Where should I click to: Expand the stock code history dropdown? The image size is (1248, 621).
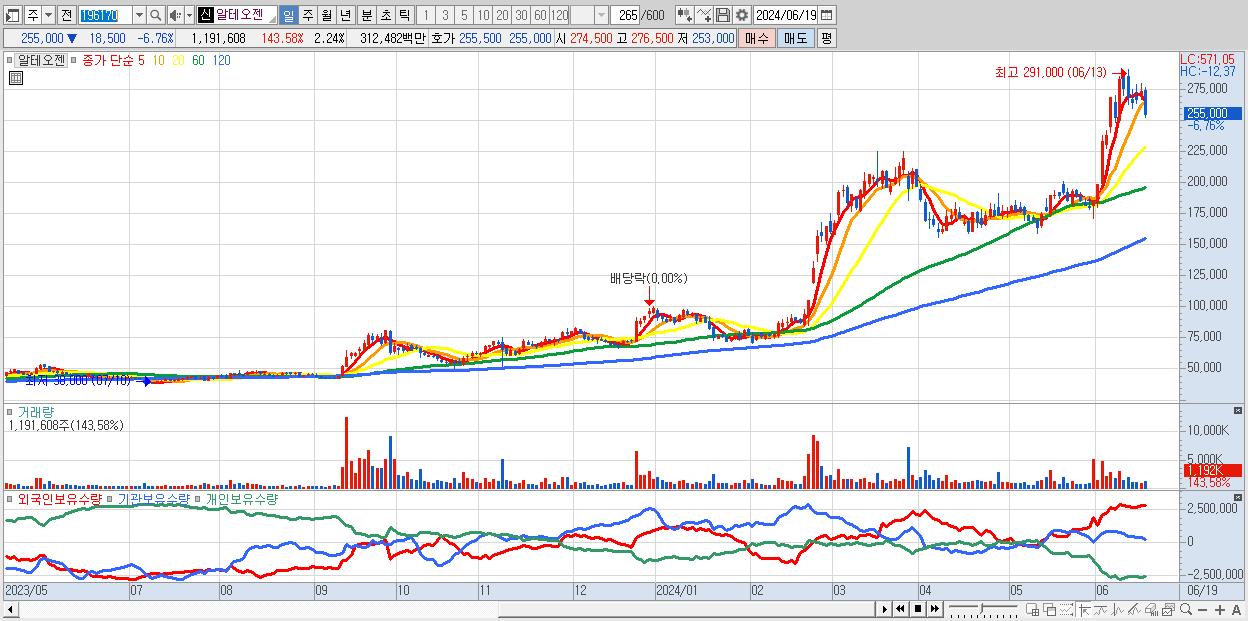pyautogui.click(x=139, y=15)
